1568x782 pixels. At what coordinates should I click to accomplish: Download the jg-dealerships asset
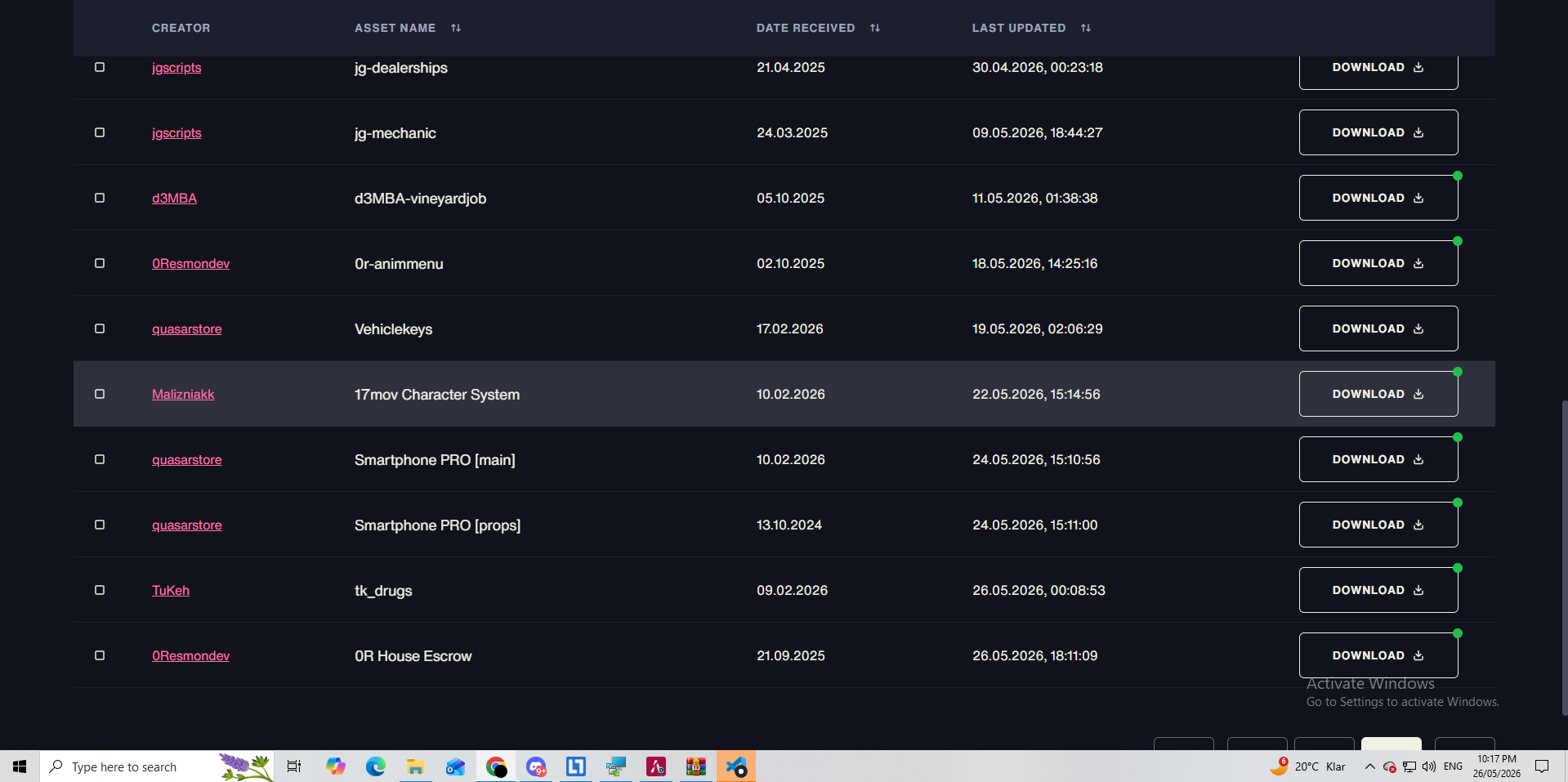point(1378,72)
